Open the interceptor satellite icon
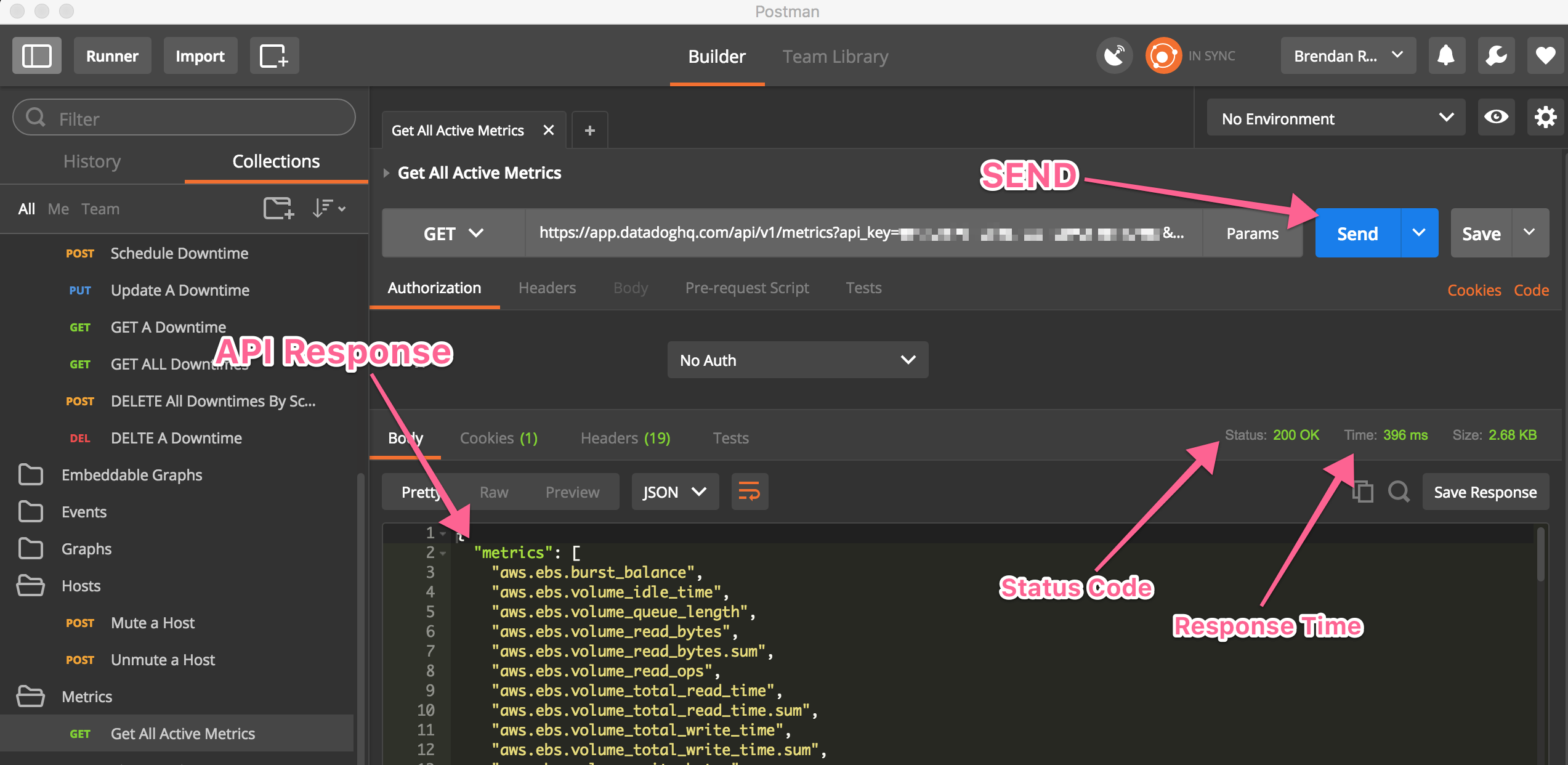Viewport: 1568px width, 765px height. click(x=1114, y=56)
